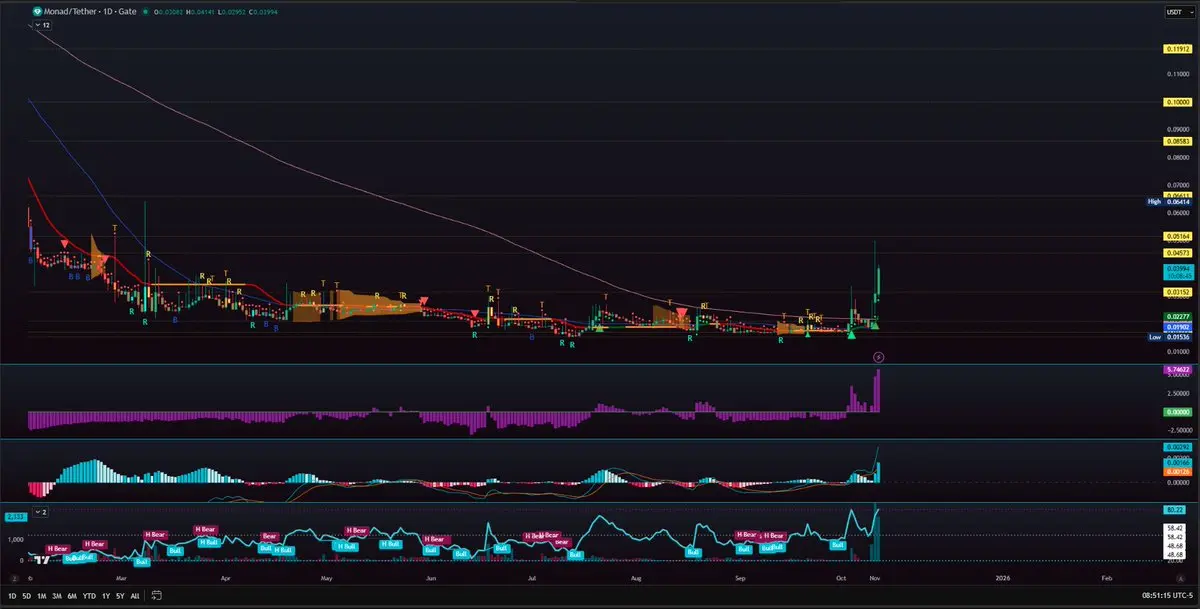Click the 80.22 RSI value label

[x=1175, y=510]
